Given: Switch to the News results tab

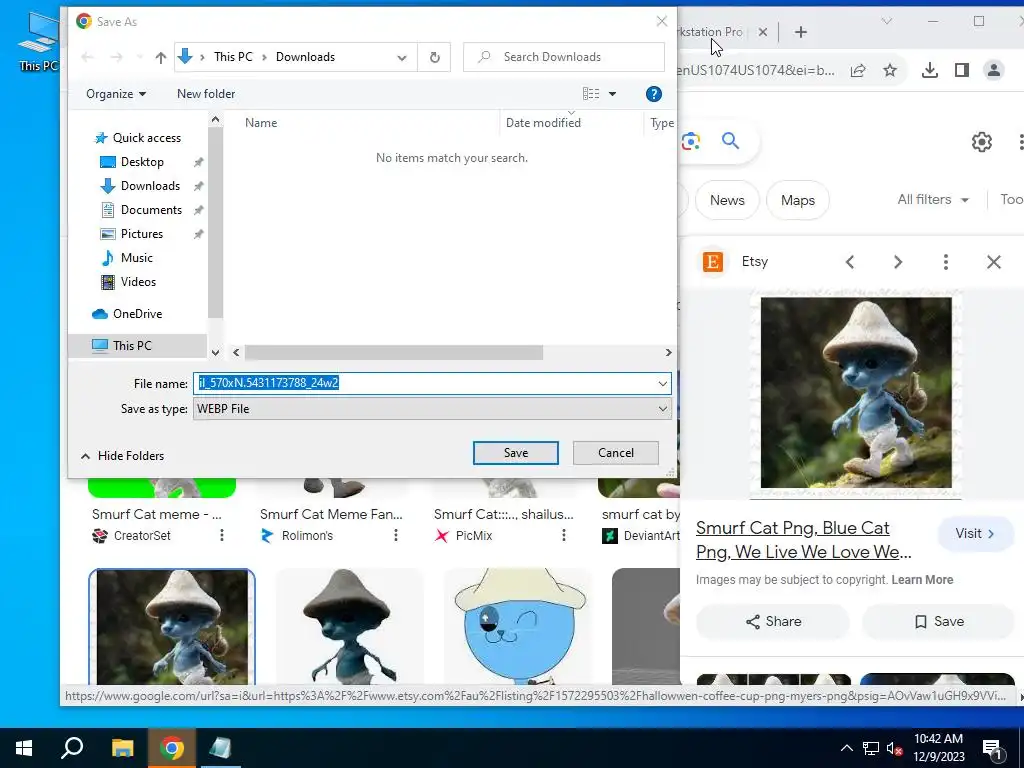Looking at the screenshot, I should (x=727, y=200).
